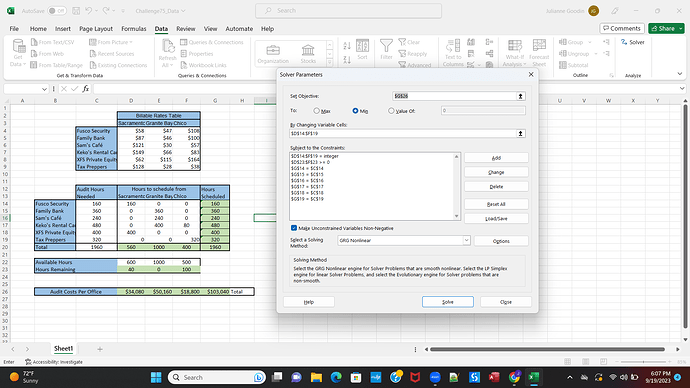
Task: Expand the Group dropdown arrow
Action: 590,42
